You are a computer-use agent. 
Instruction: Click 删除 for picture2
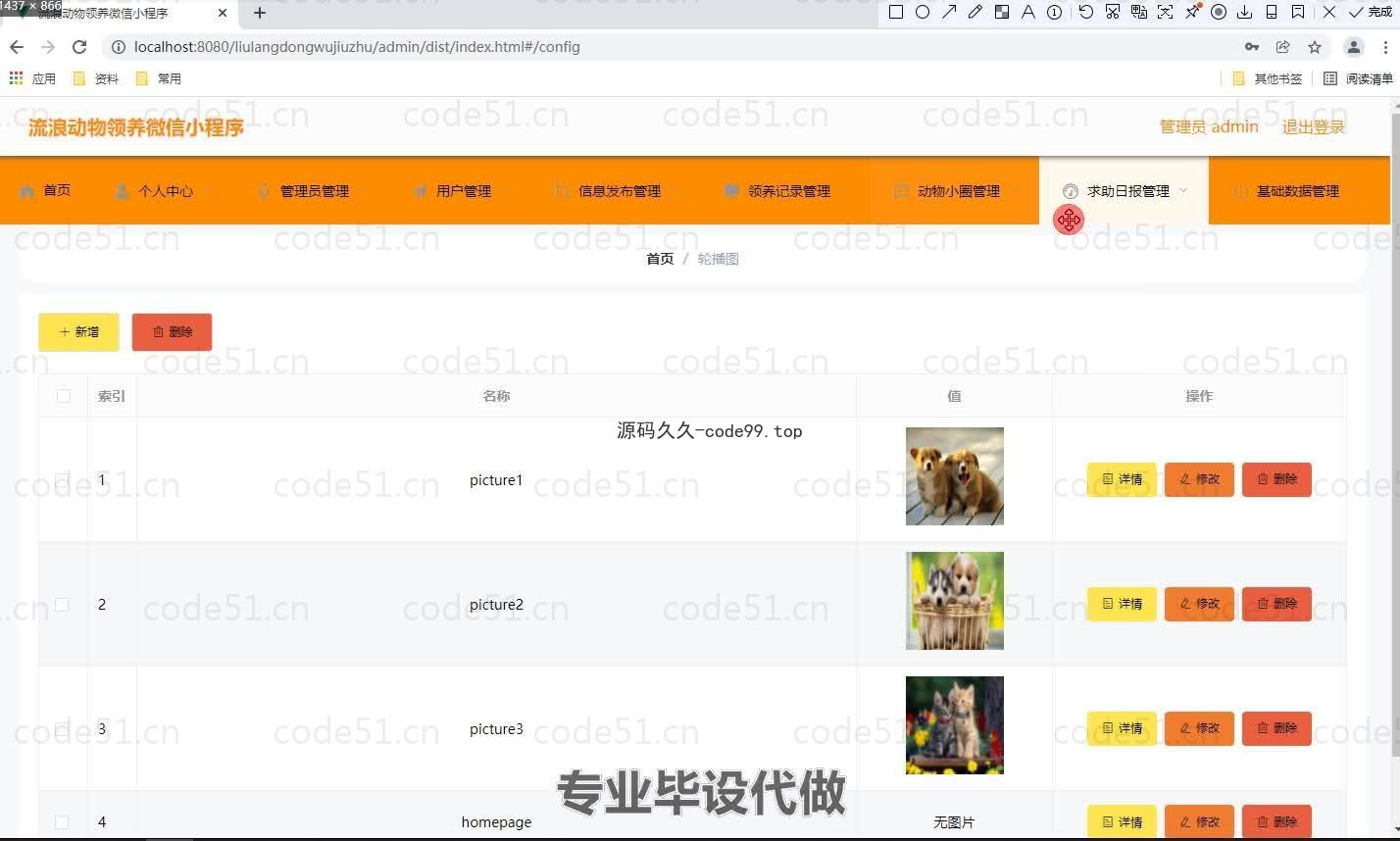pos(1276,604)
